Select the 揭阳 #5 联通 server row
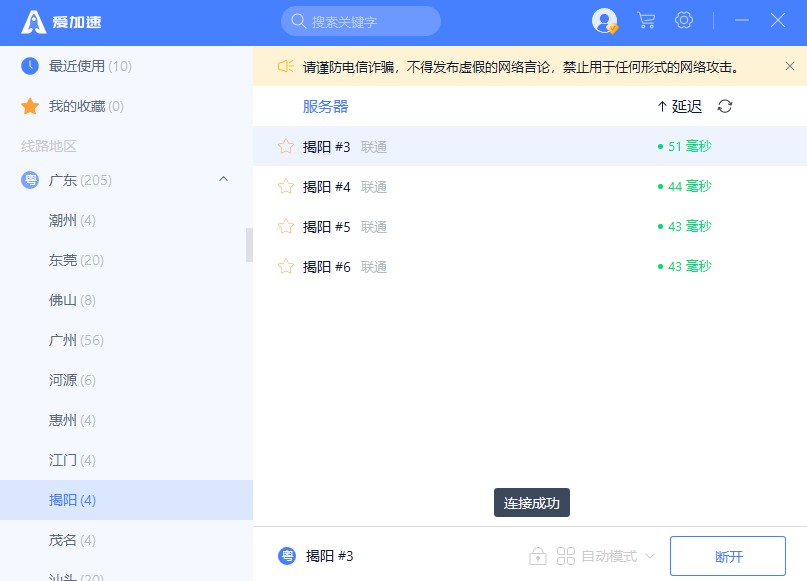 point(530,226)
